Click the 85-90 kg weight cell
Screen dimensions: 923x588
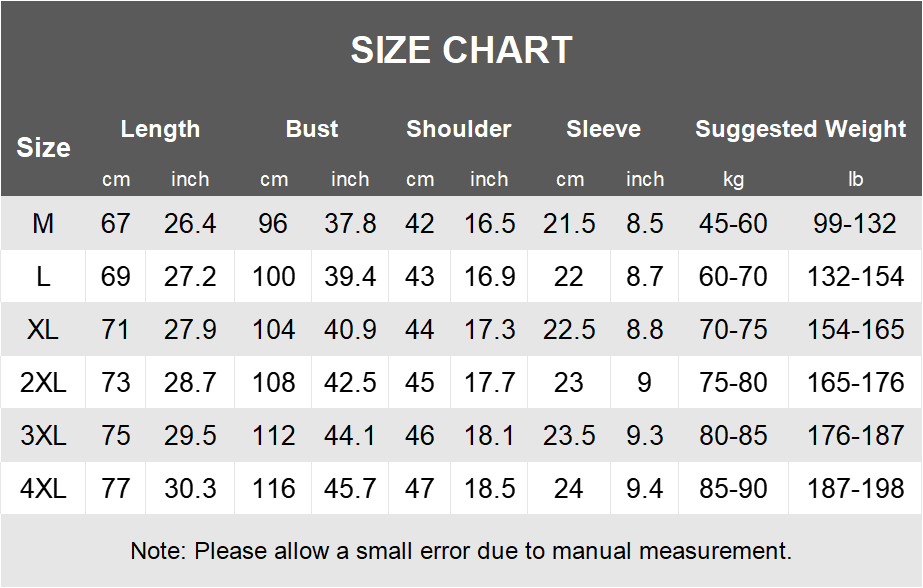tap(734, 489)
